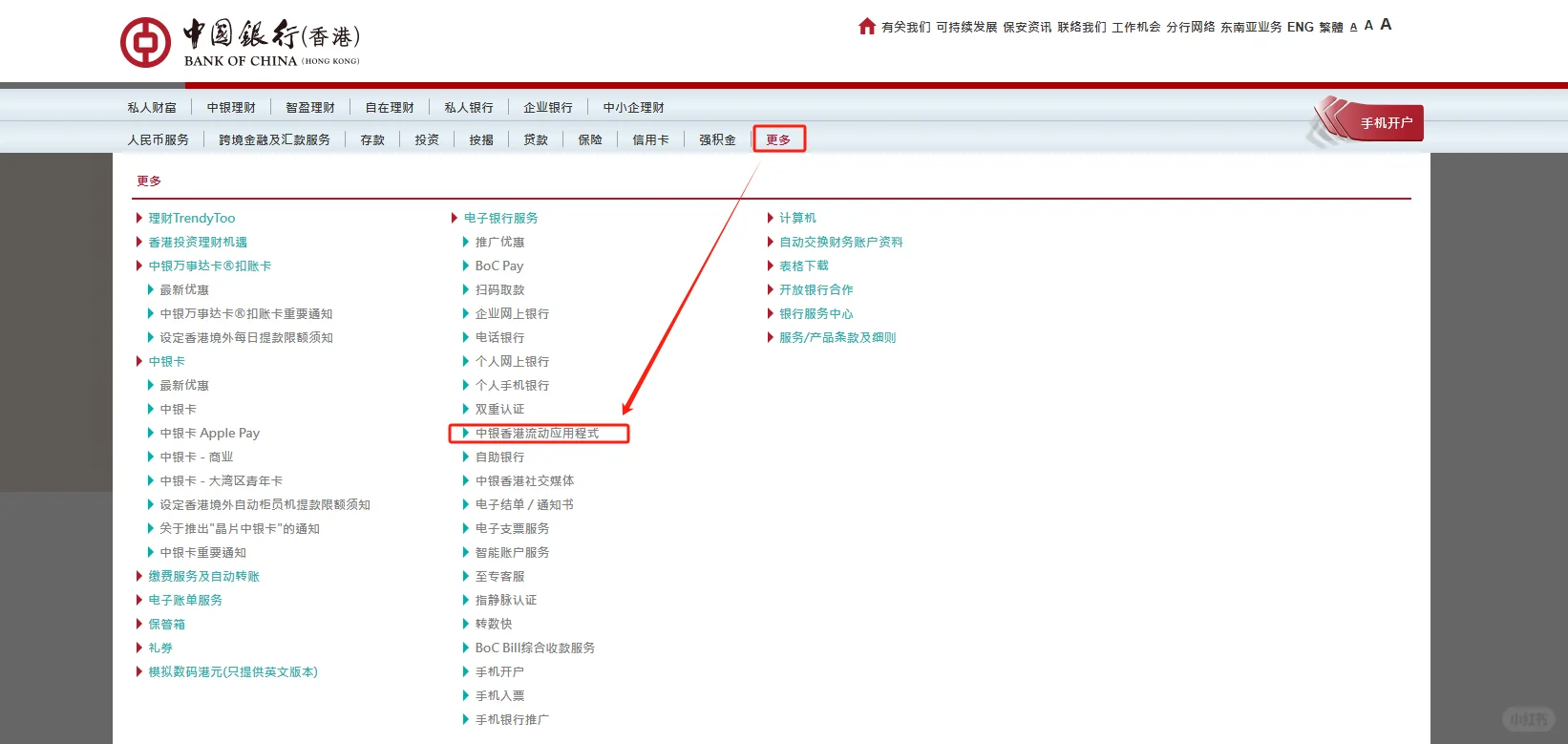Open the 自在理财 menu
Image resolution: width=1568 pixels, height=744 pixels.
point(390,108)
